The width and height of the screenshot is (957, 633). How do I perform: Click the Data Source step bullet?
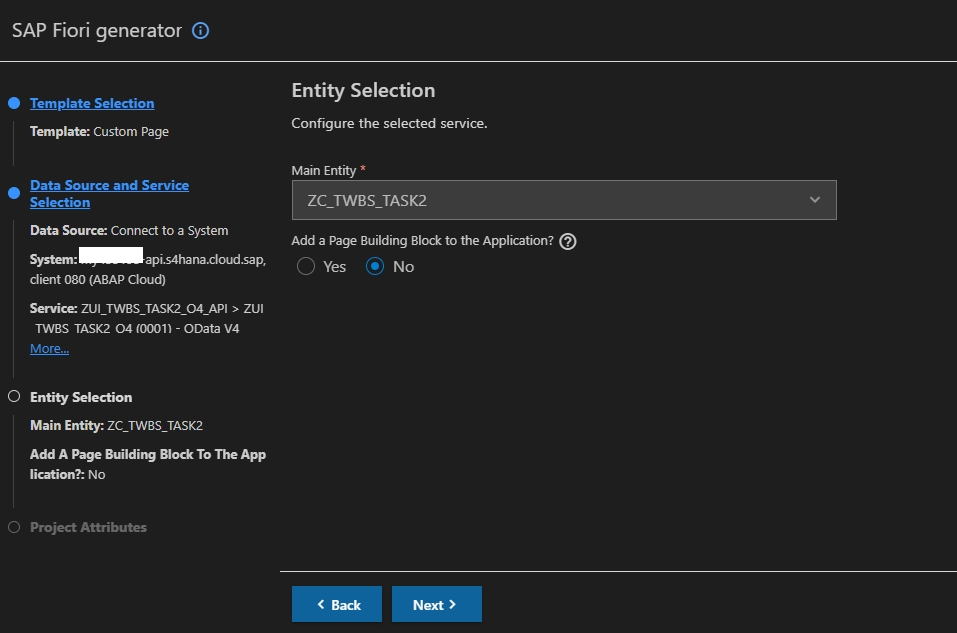14,193
